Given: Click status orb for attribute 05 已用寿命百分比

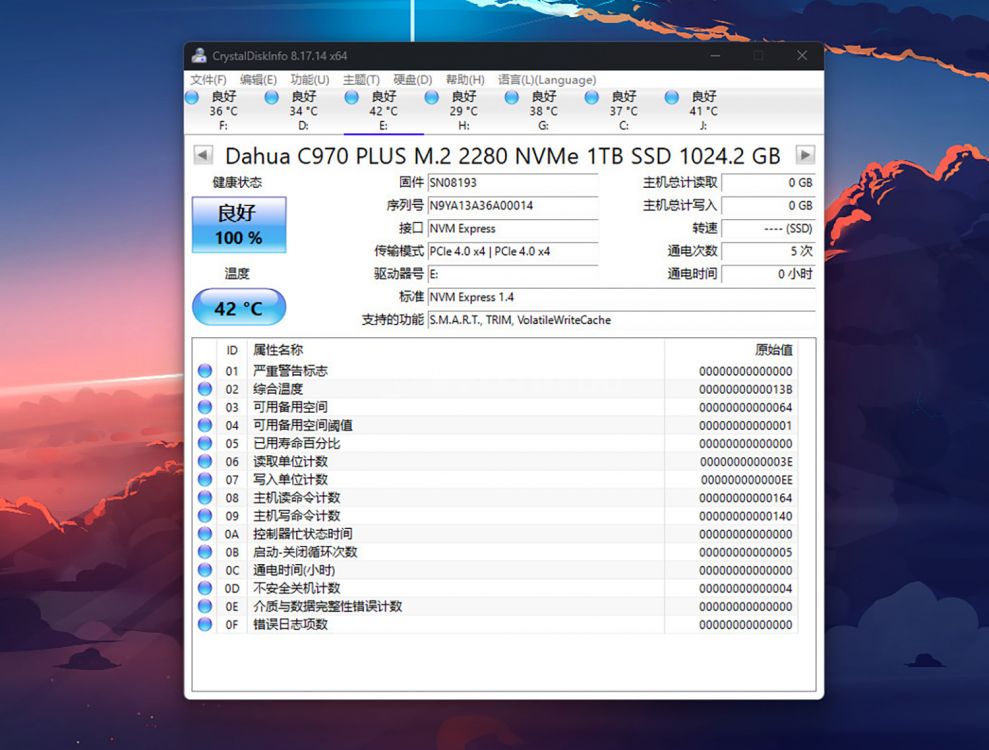Looking at the screenshot, I should 205,443.
